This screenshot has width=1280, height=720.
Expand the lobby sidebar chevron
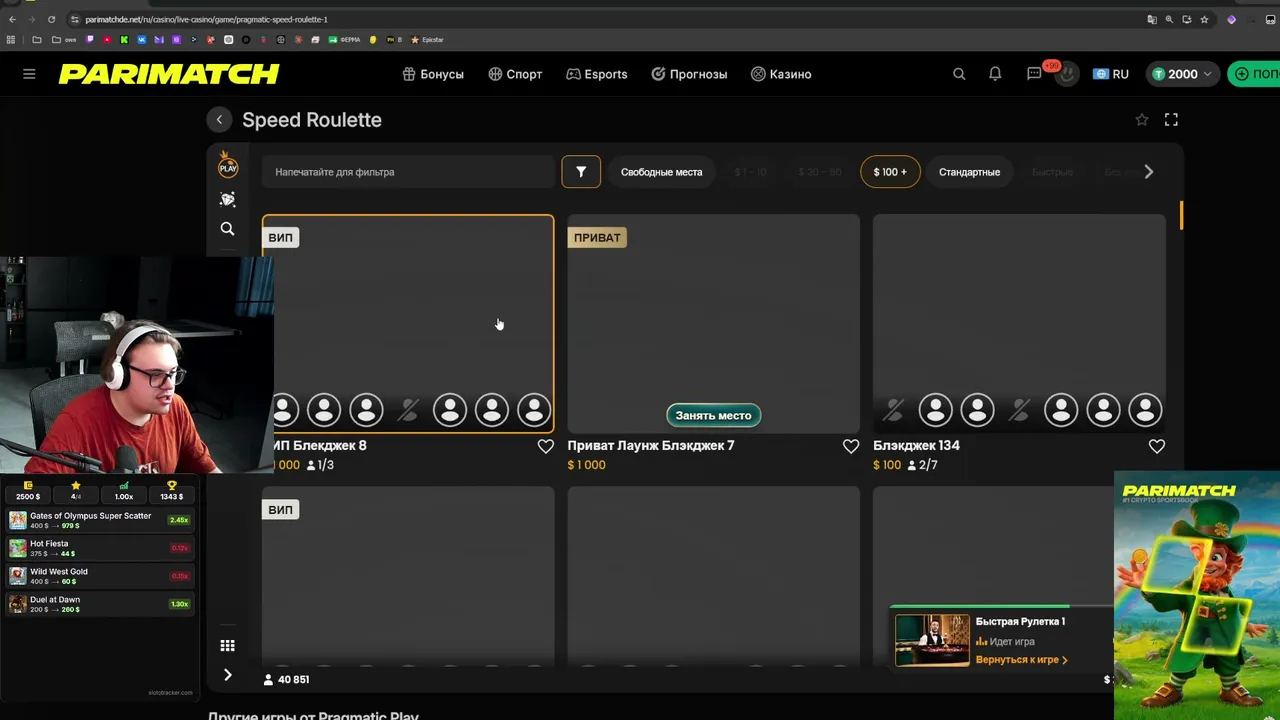click(x=228, y=675)
